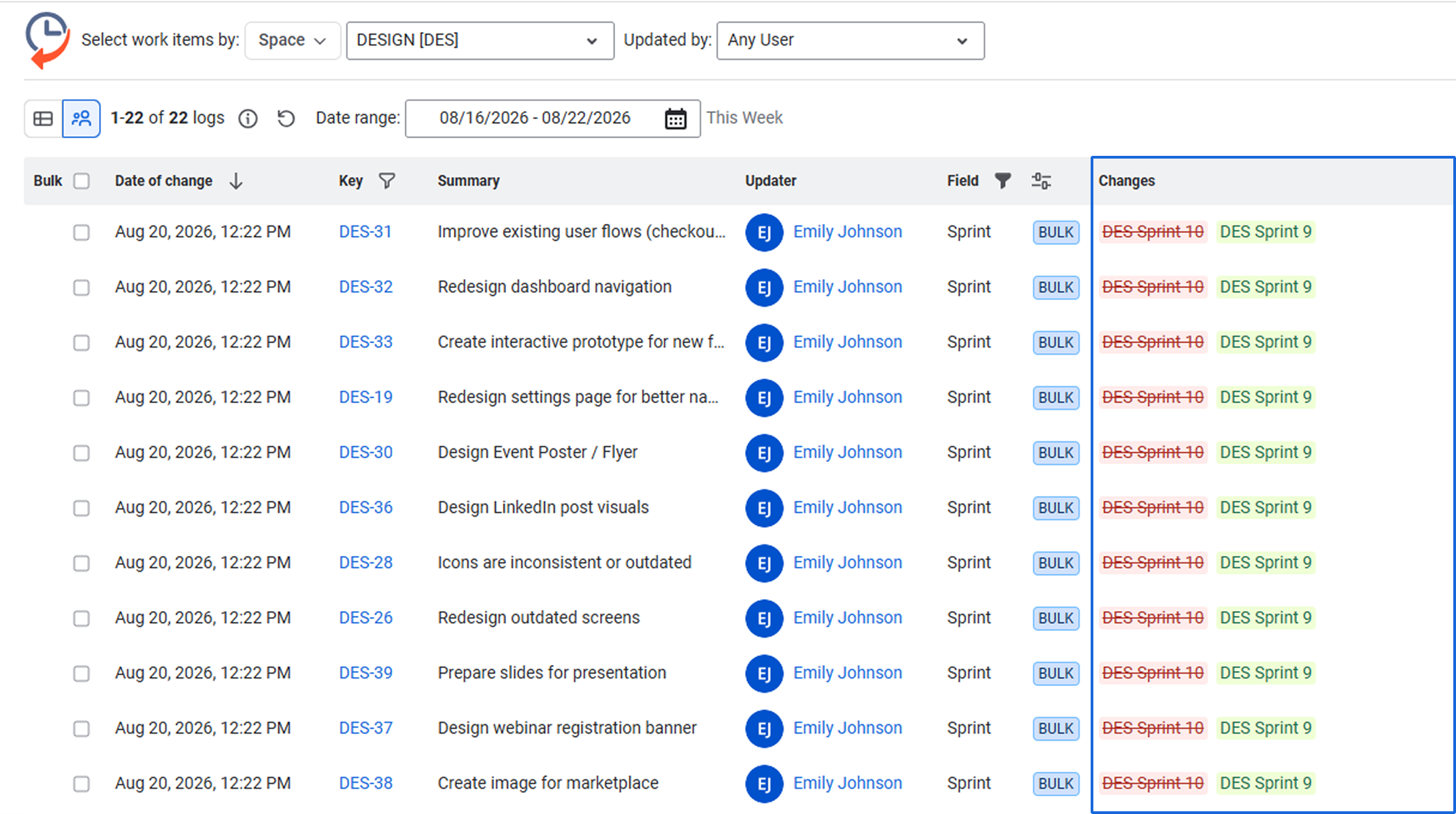Open the Space selector dropdown
The height and width of the screenshot is (814, 1456).
click(x=293, y=41)
